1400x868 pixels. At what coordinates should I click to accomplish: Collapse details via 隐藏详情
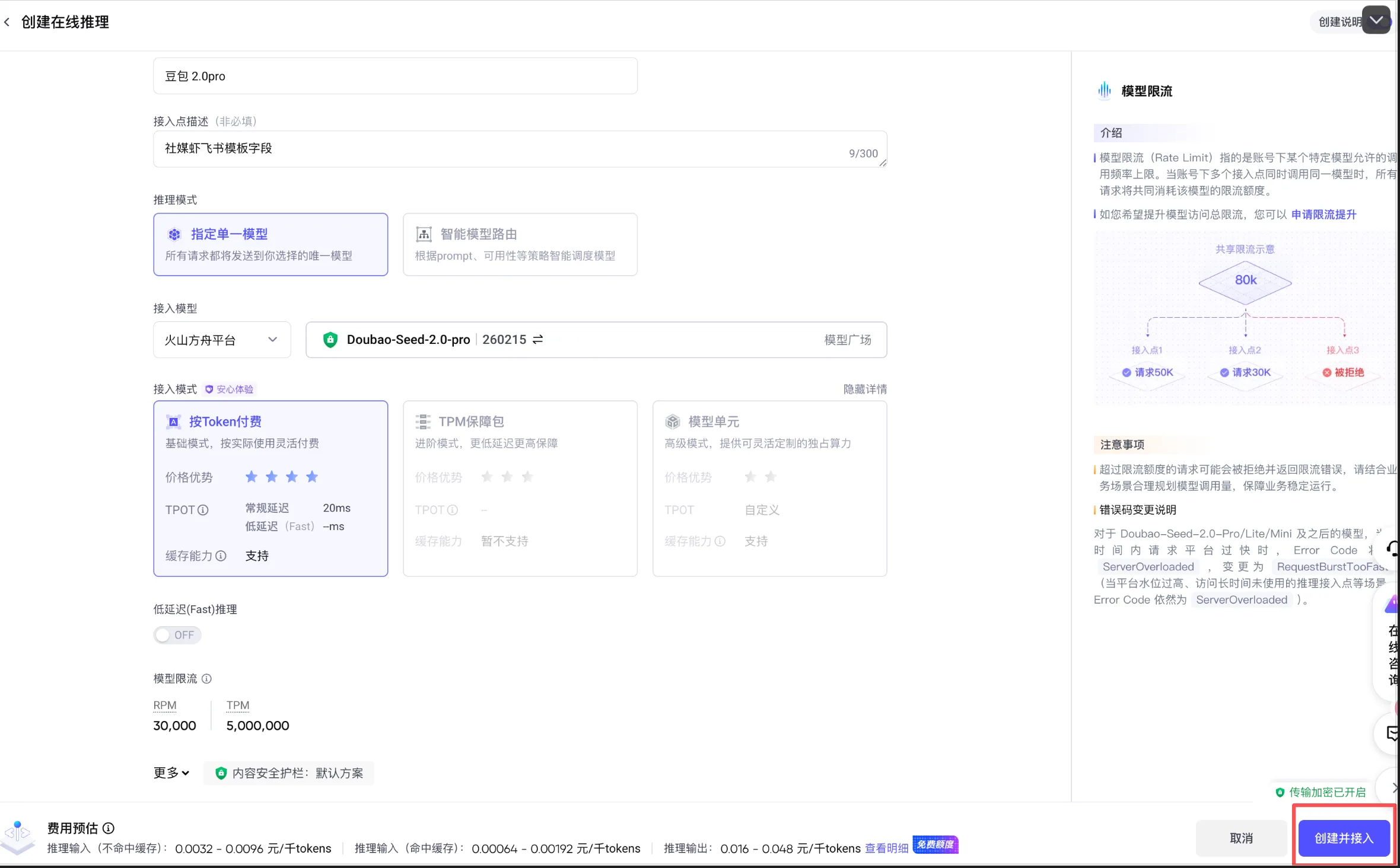[866, 390]
